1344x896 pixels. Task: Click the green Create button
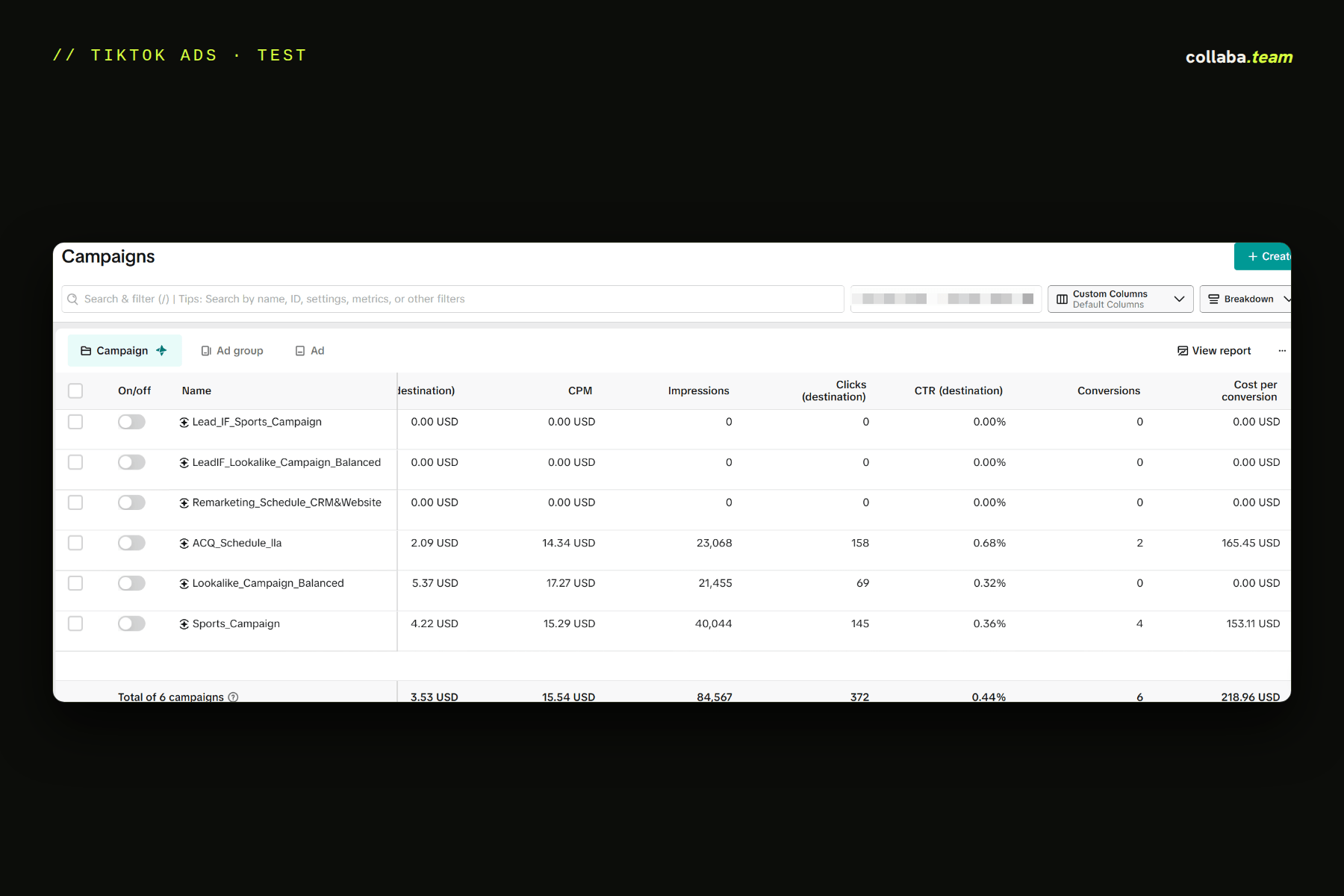1263,256
